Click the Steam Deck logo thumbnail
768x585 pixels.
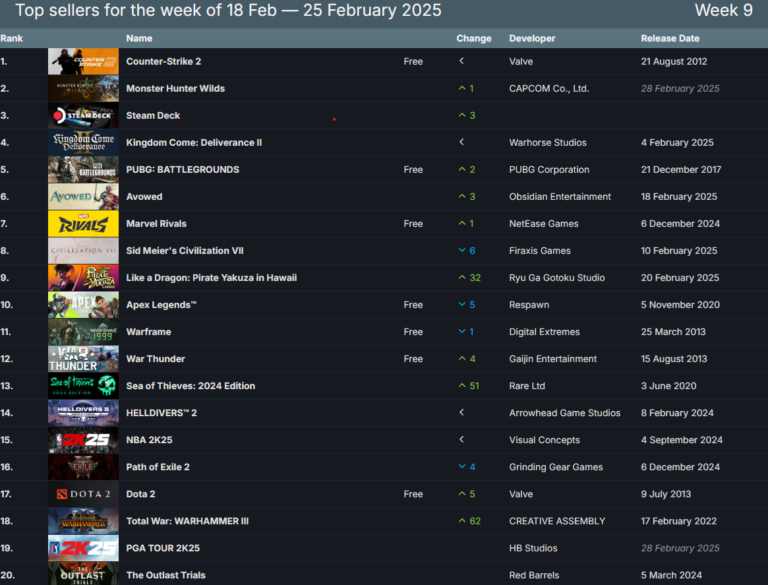tap(83, 116)
